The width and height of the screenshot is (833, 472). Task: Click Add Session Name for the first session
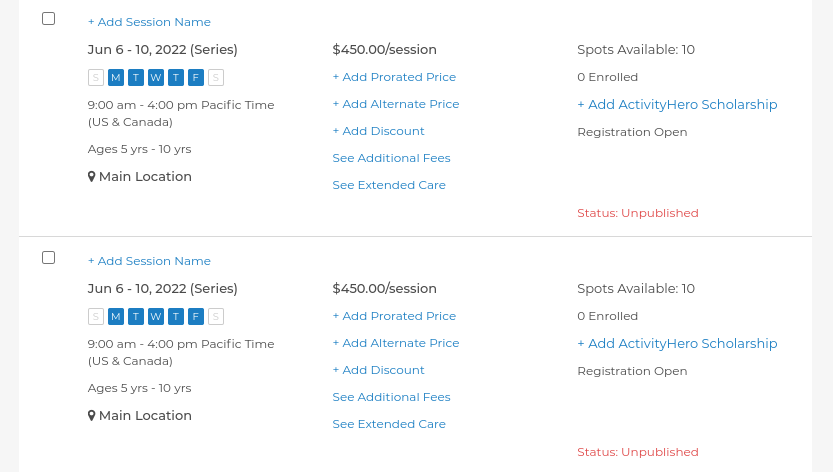149,22
